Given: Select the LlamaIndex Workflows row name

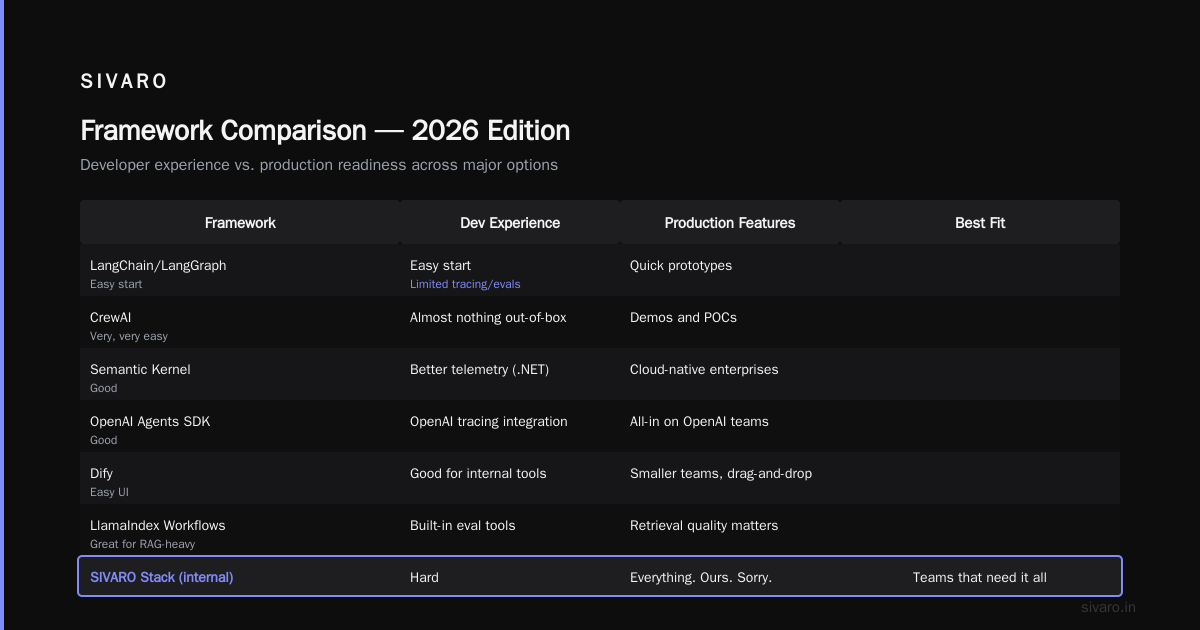Looking at the screenshot, I should pos(158,525).
